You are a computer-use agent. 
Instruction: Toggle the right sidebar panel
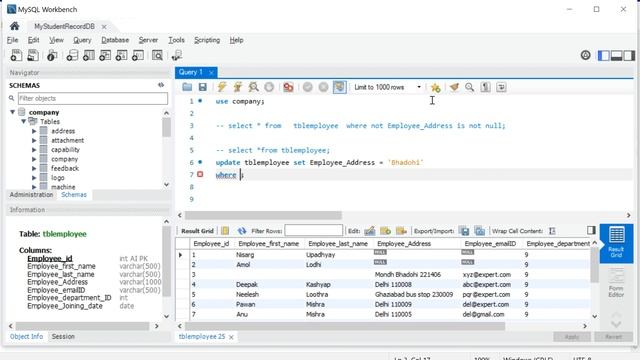pos(629,56)
